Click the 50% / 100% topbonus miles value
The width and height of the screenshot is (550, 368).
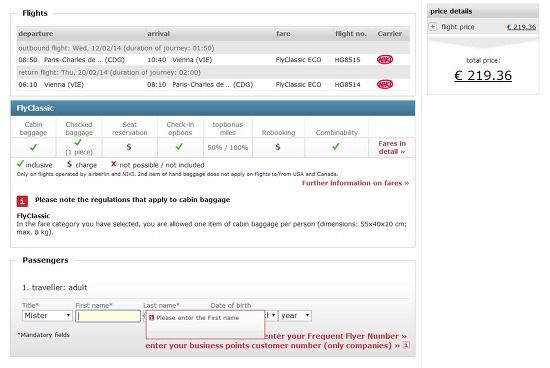[228, 147]
